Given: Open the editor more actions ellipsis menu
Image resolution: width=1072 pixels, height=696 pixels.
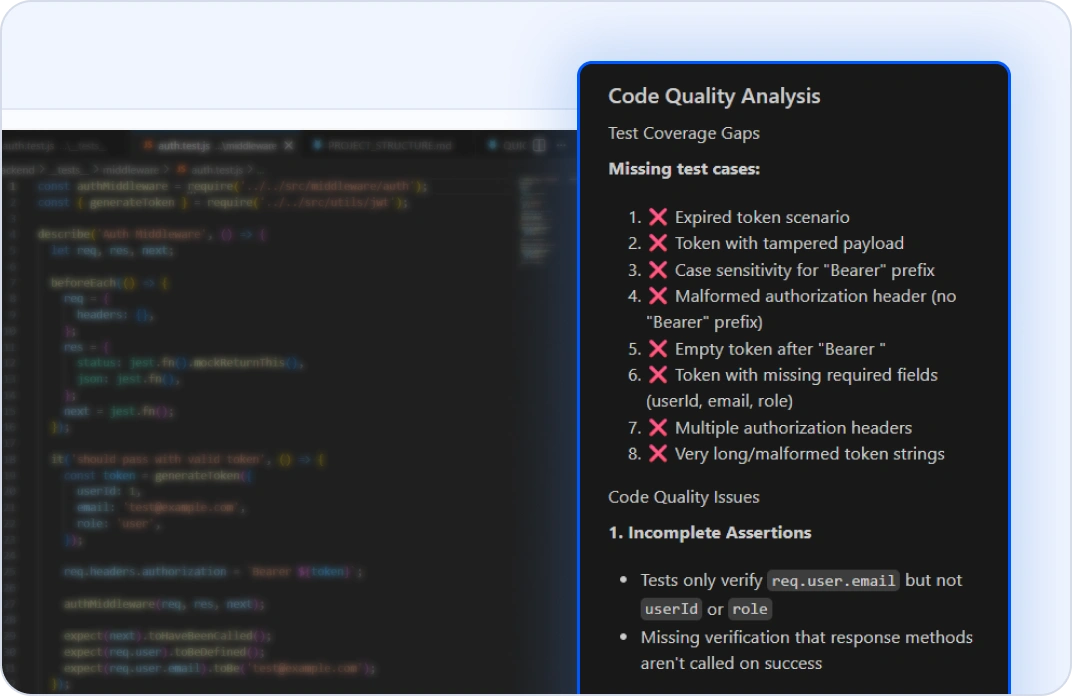Looking at the screenshot, I should tap(562, 146).
